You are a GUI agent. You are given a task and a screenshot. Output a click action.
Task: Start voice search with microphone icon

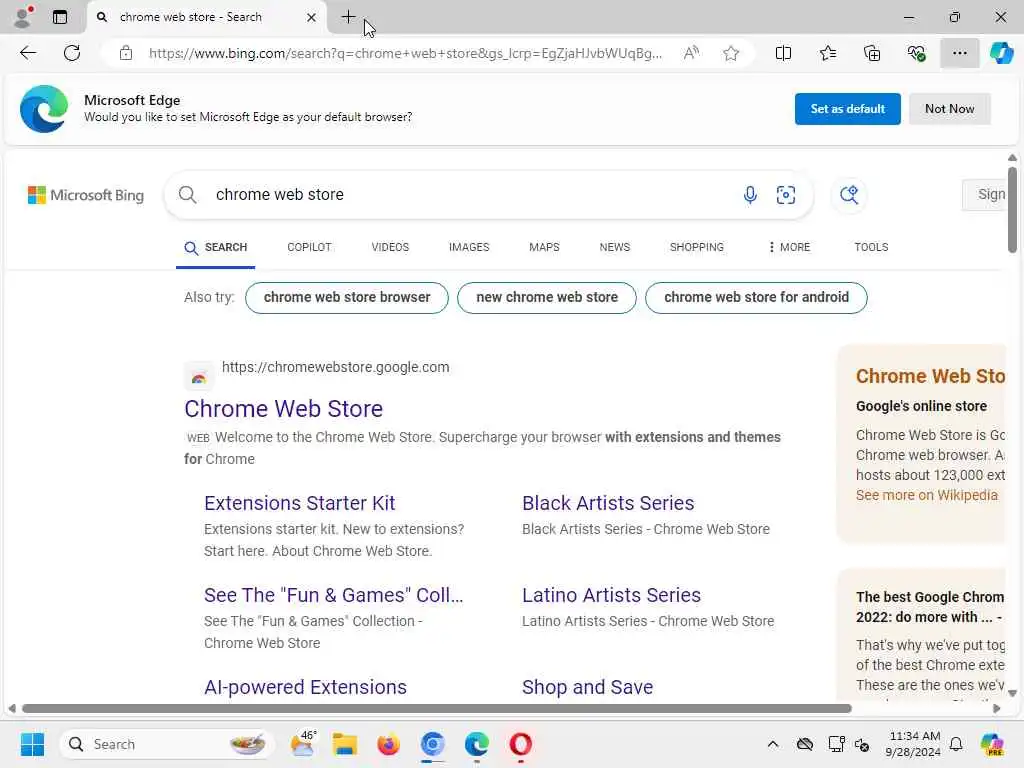point(750,195)
